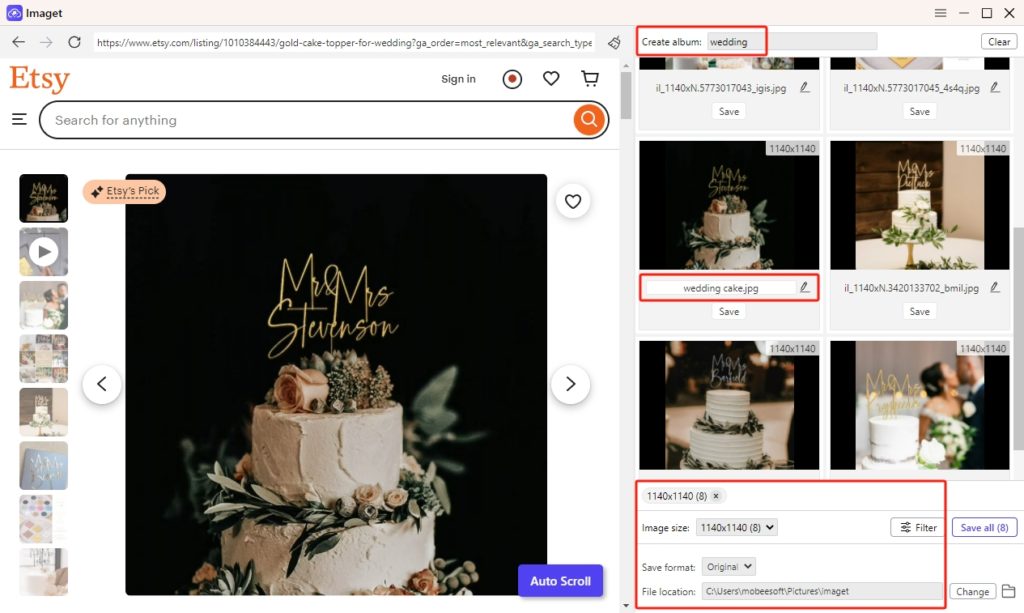Open the Etsy shopping cart icon
The image size is (1024, 613).
point(590,77)
